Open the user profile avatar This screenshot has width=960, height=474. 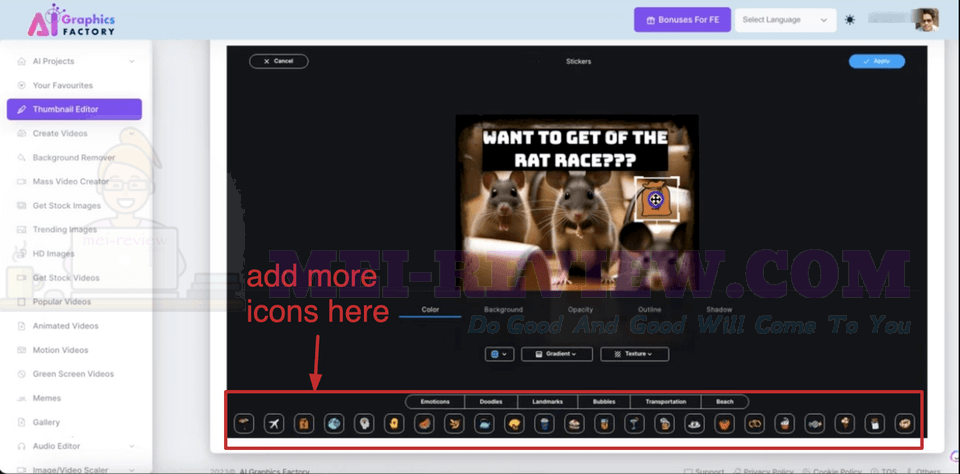926,20
